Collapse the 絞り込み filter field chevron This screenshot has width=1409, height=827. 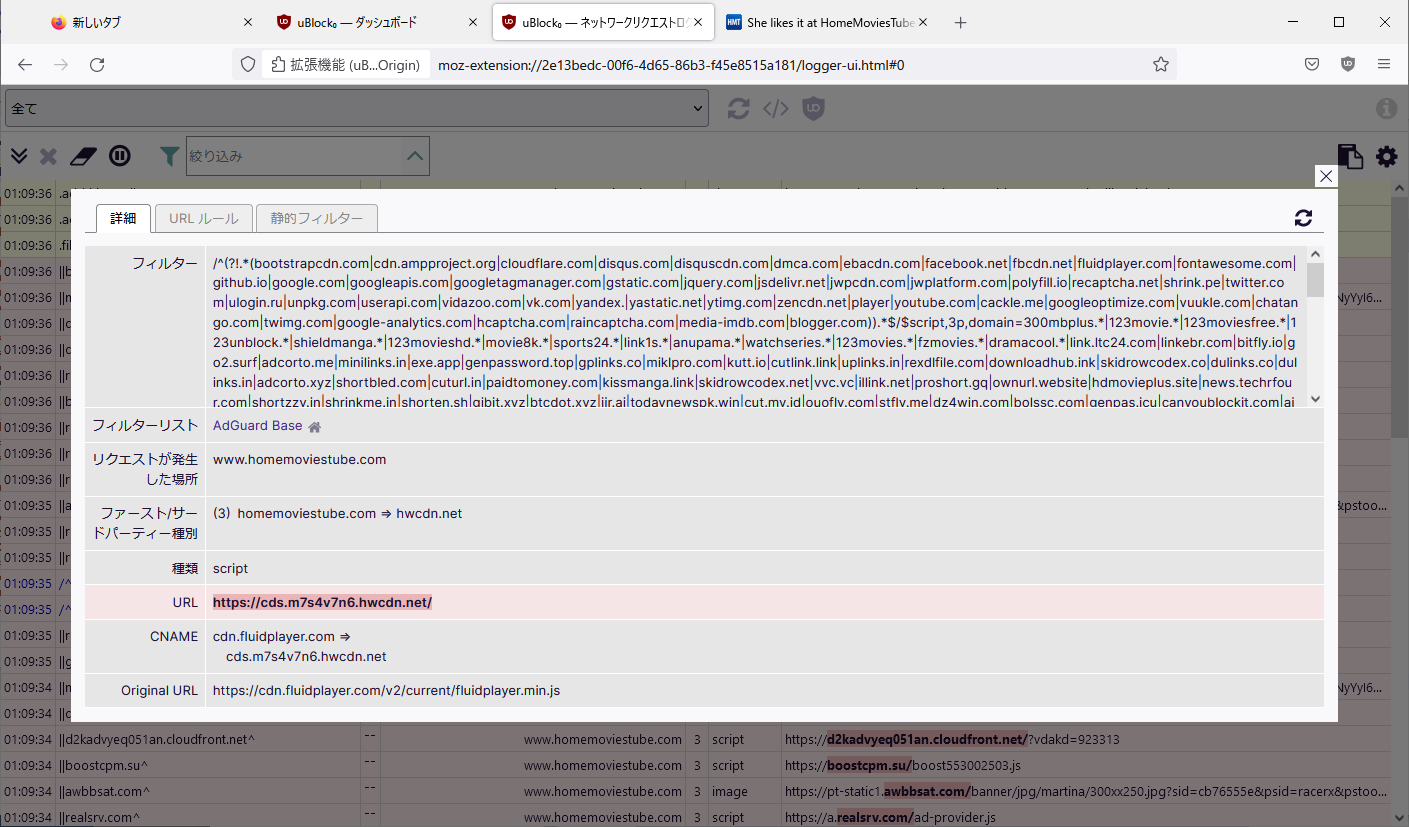click(414, 156)
